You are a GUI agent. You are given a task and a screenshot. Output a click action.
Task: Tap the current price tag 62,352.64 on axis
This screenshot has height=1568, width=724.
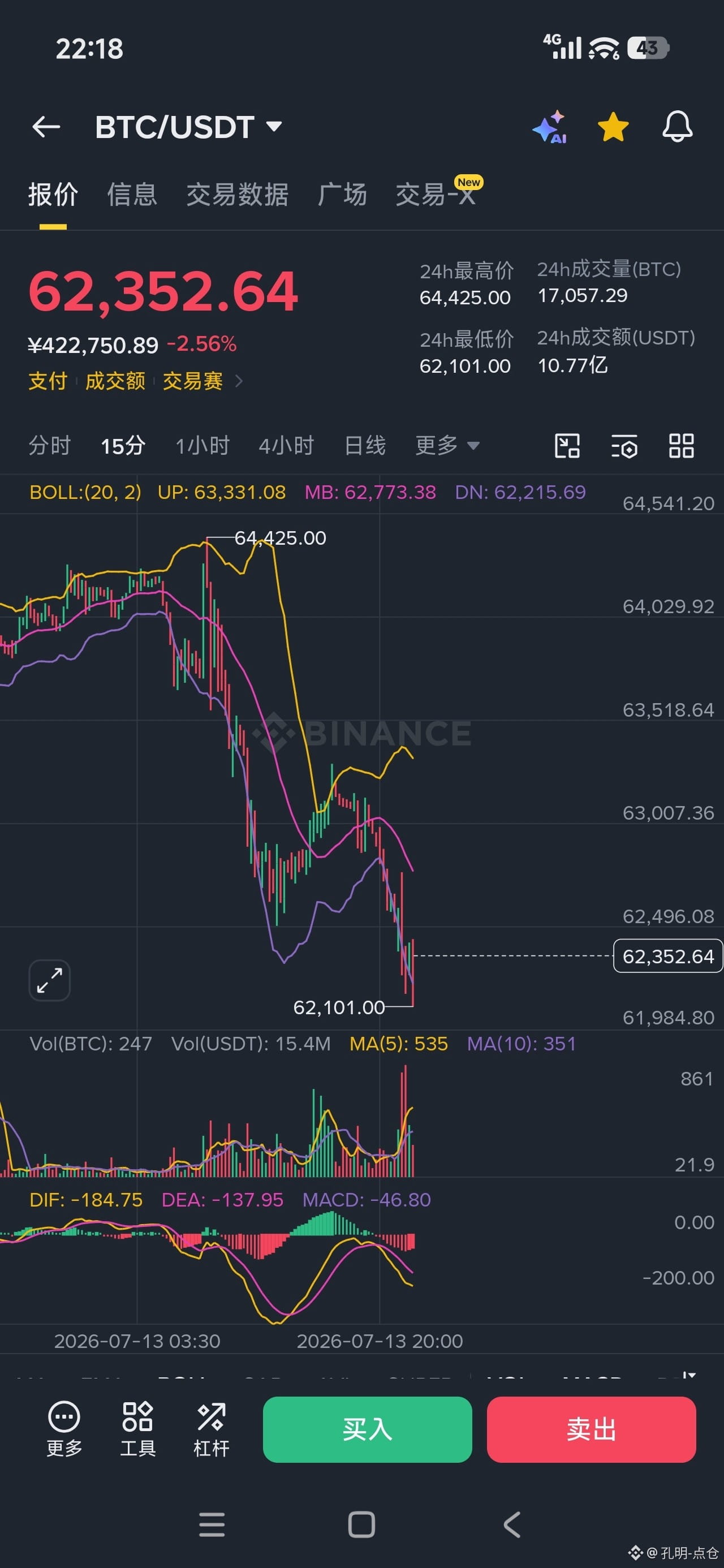pos(668,955)
